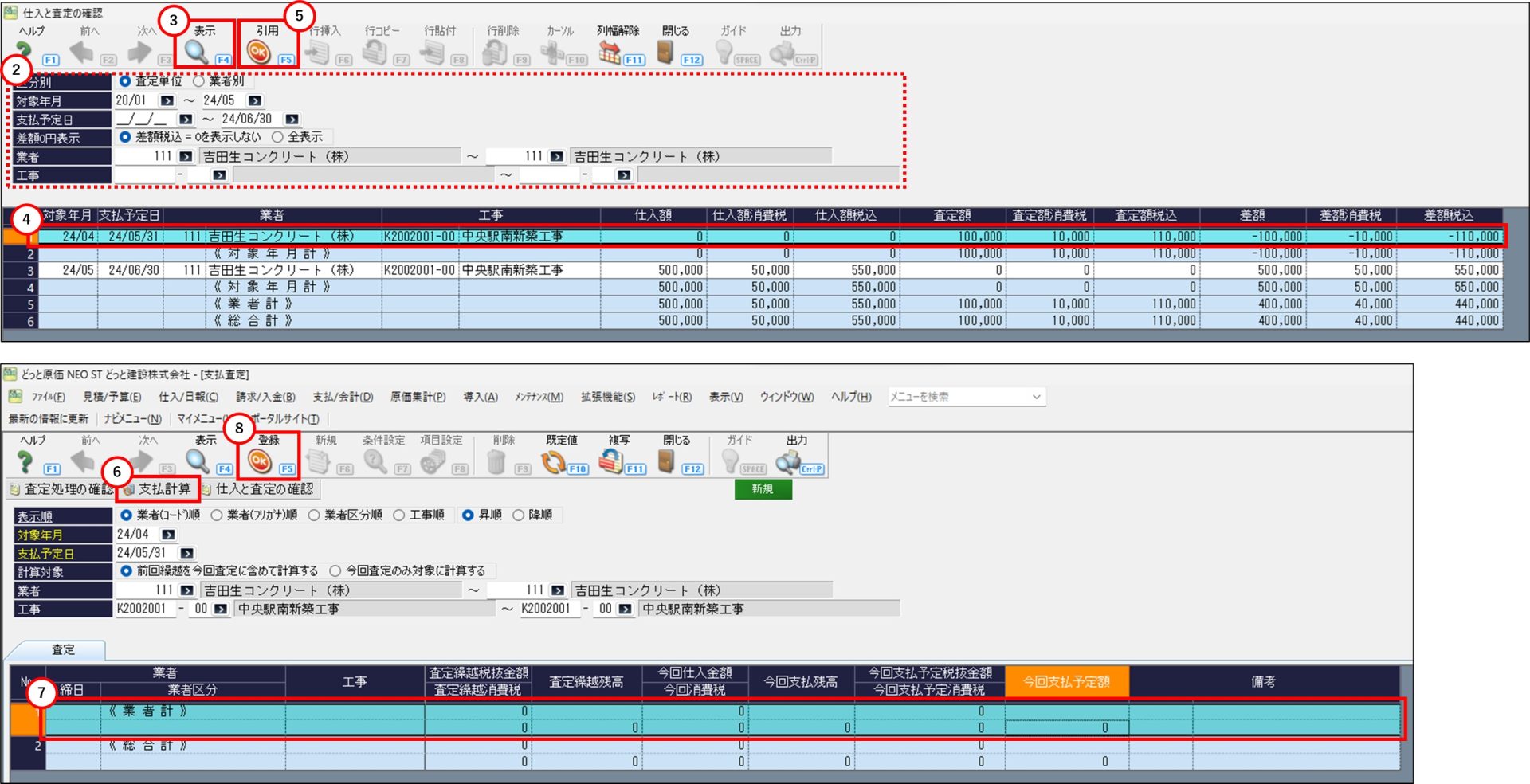Click the 今回支払予定額 cell in 業者計 row
Screen dimensions: 1530x784
pyautogui.click(x=1066, y=727)
